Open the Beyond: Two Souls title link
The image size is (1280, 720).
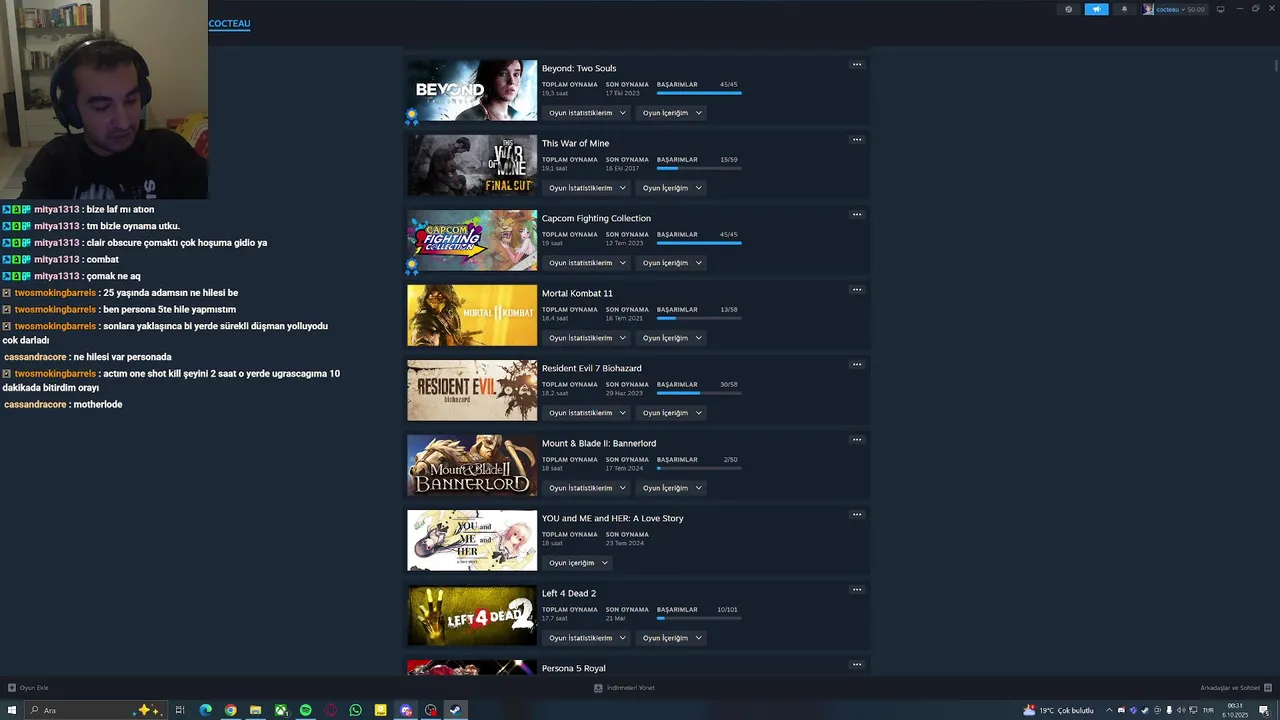(x=579, y=68)
